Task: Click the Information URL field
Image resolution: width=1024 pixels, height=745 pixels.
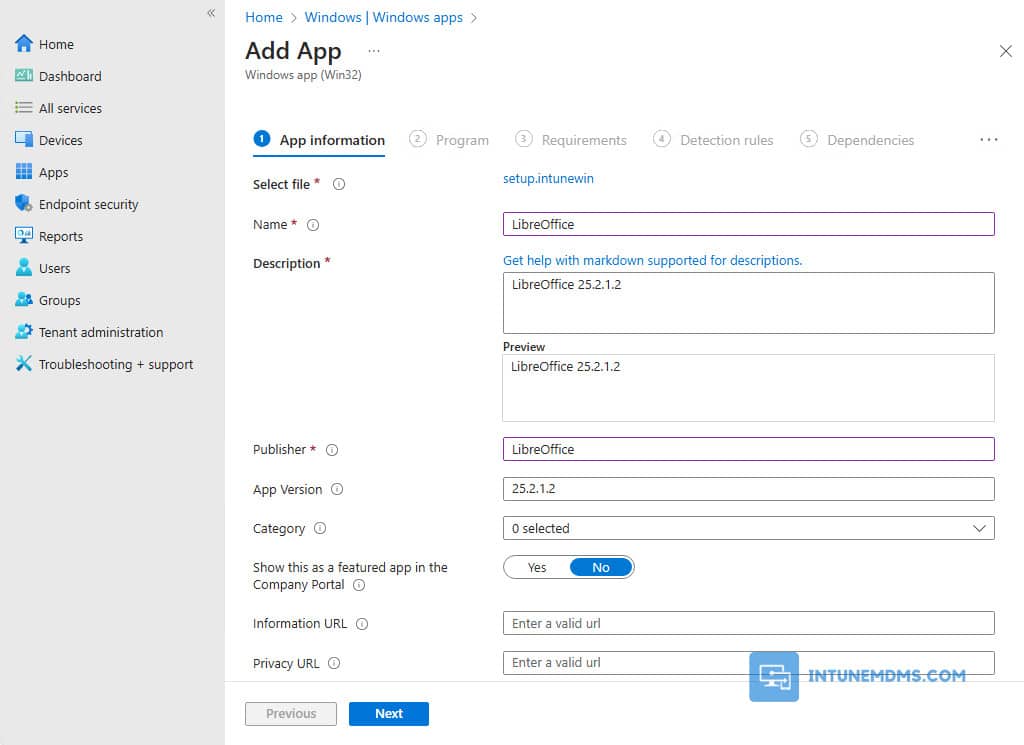Action: click(748, 623)
